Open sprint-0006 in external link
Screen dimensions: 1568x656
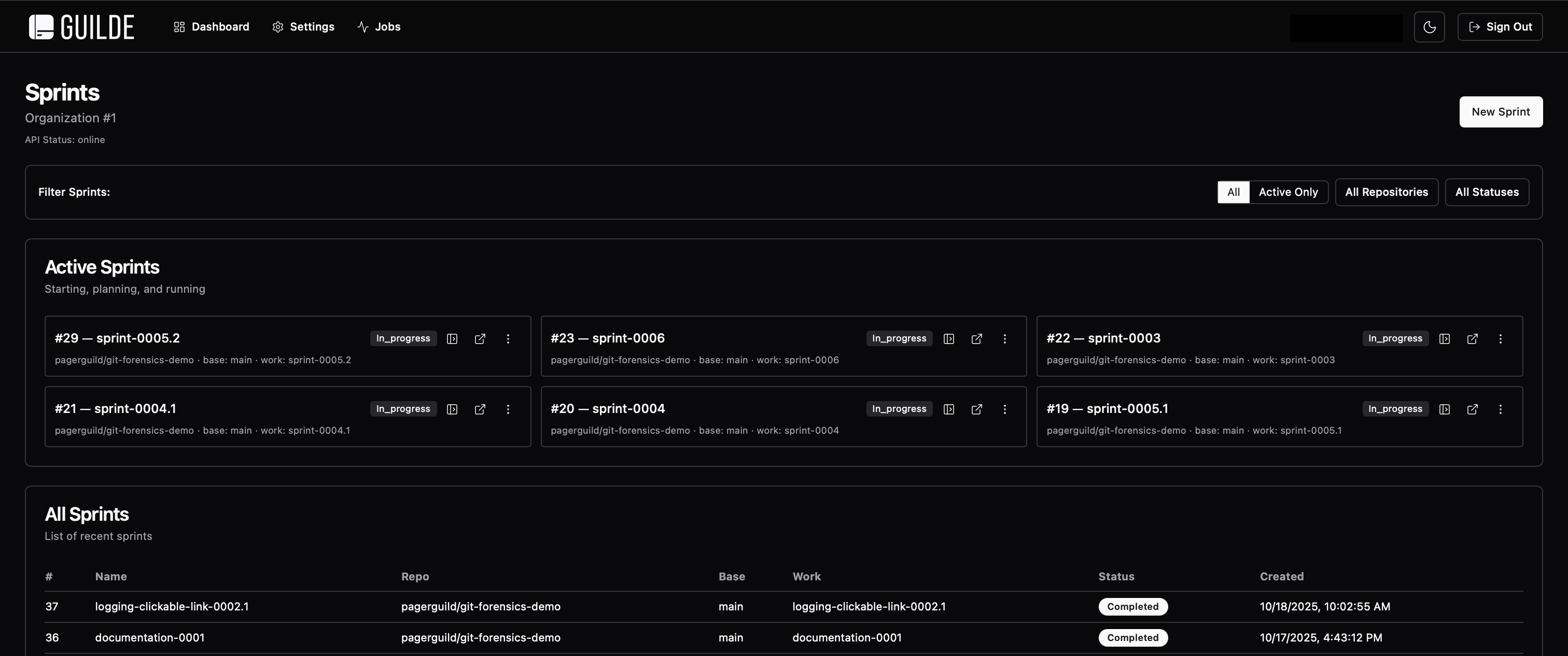(976, 339)
